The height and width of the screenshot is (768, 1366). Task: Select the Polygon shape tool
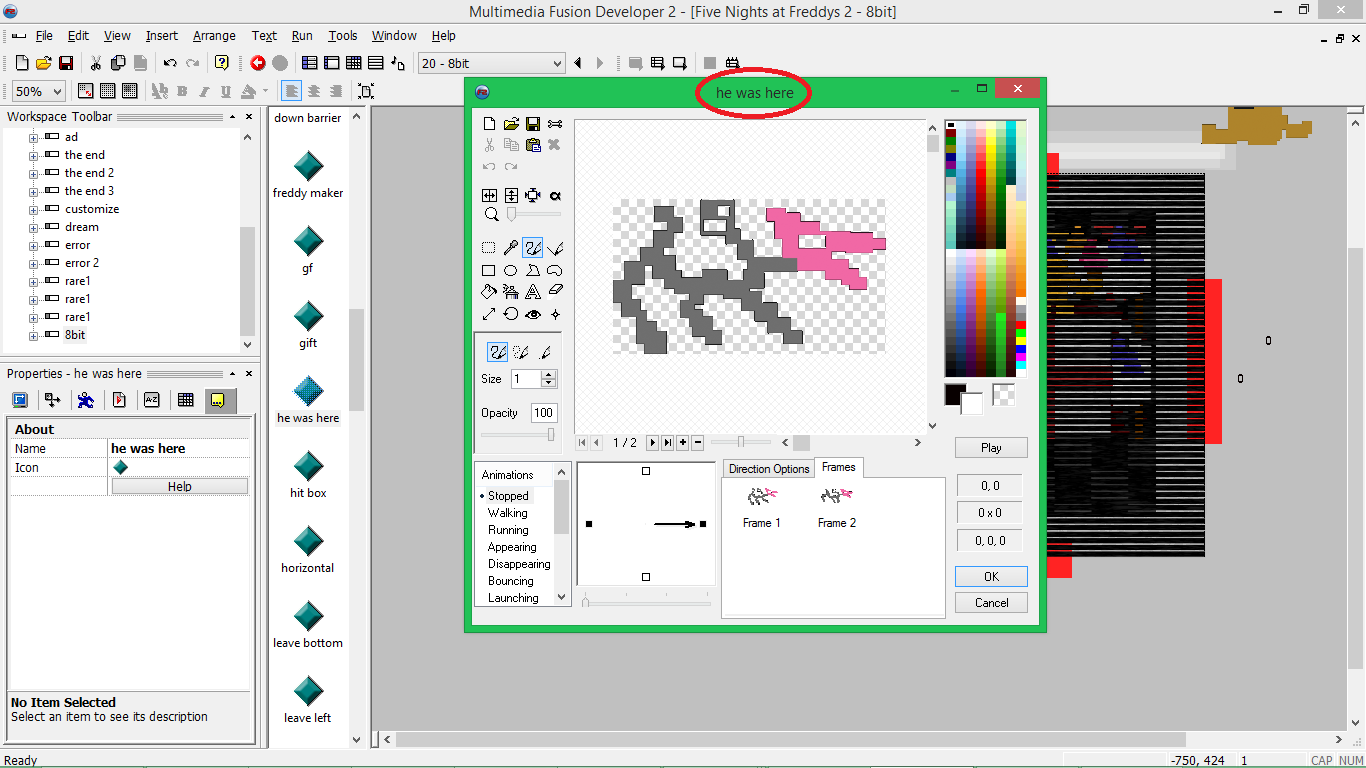(x=533, y=270)
